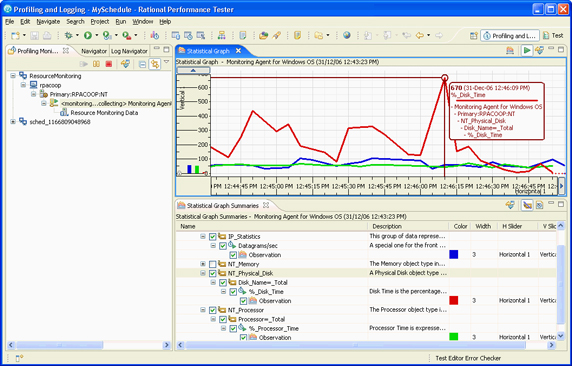Enable the NT_Memory checkbox
The width and height of the screenshot is (572, 366).
point(213,264)
